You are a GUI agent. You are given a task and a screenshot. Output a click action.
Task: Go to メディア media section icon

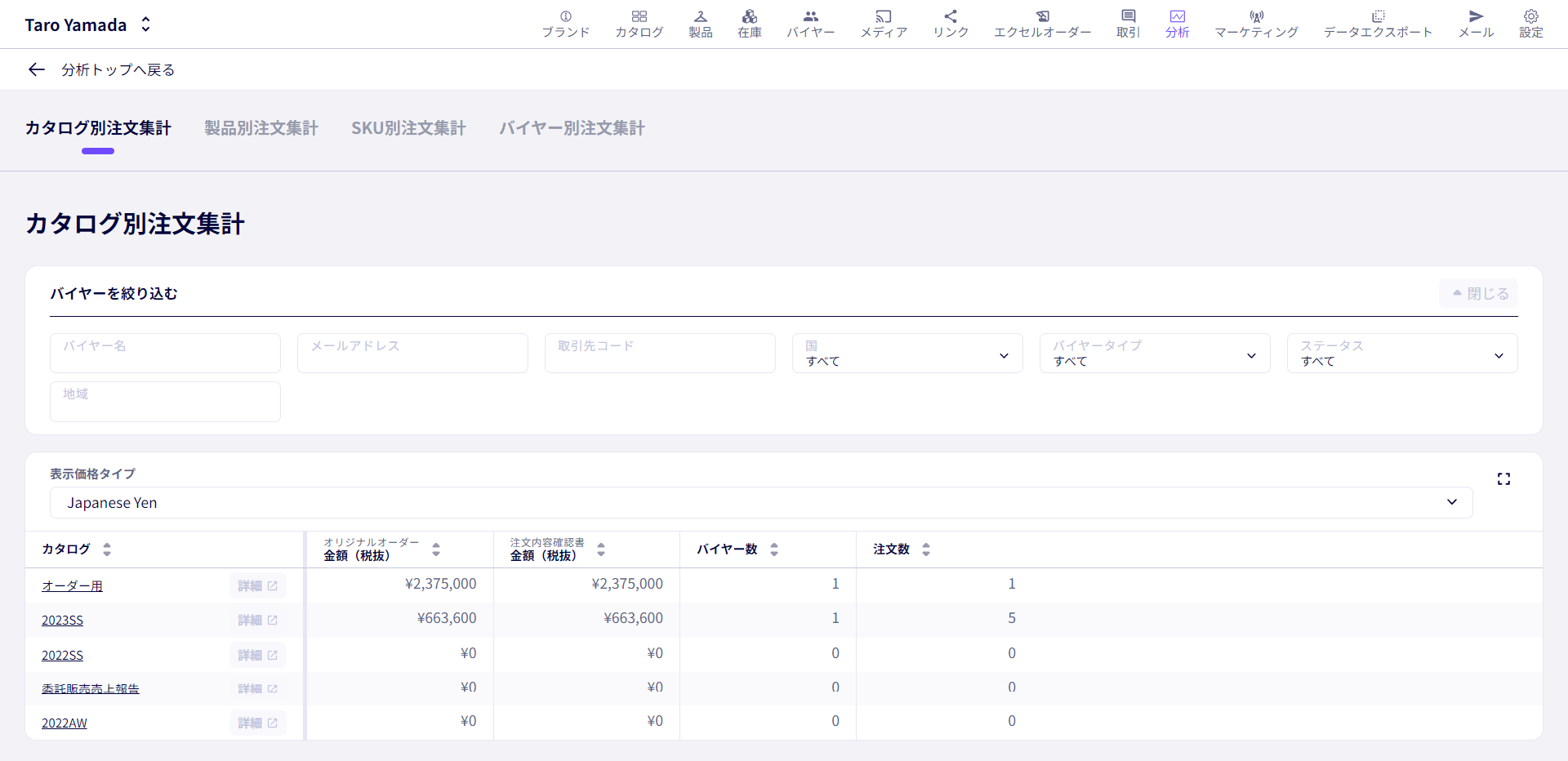point(884,16)
